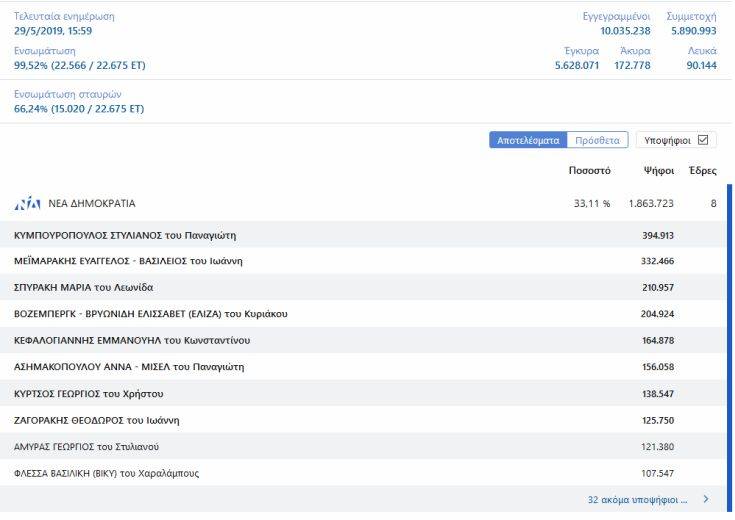
Task: Click the Ψήφοι column header
Action: (658, 171)
